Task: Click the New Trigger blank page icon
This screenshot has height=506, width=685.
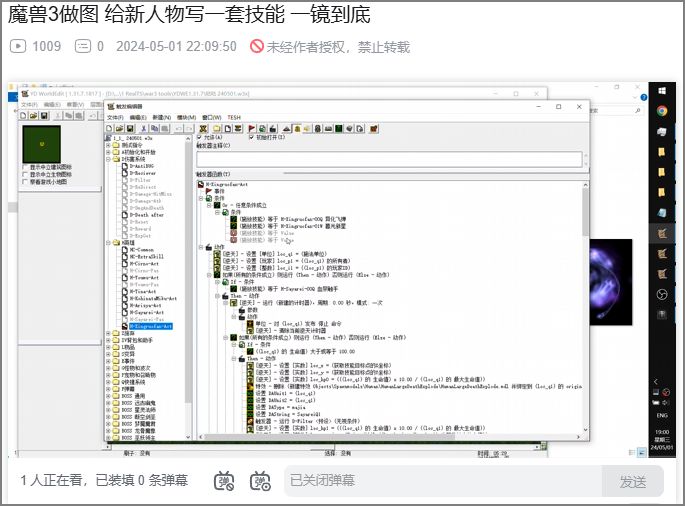Action: pos(228,128)
